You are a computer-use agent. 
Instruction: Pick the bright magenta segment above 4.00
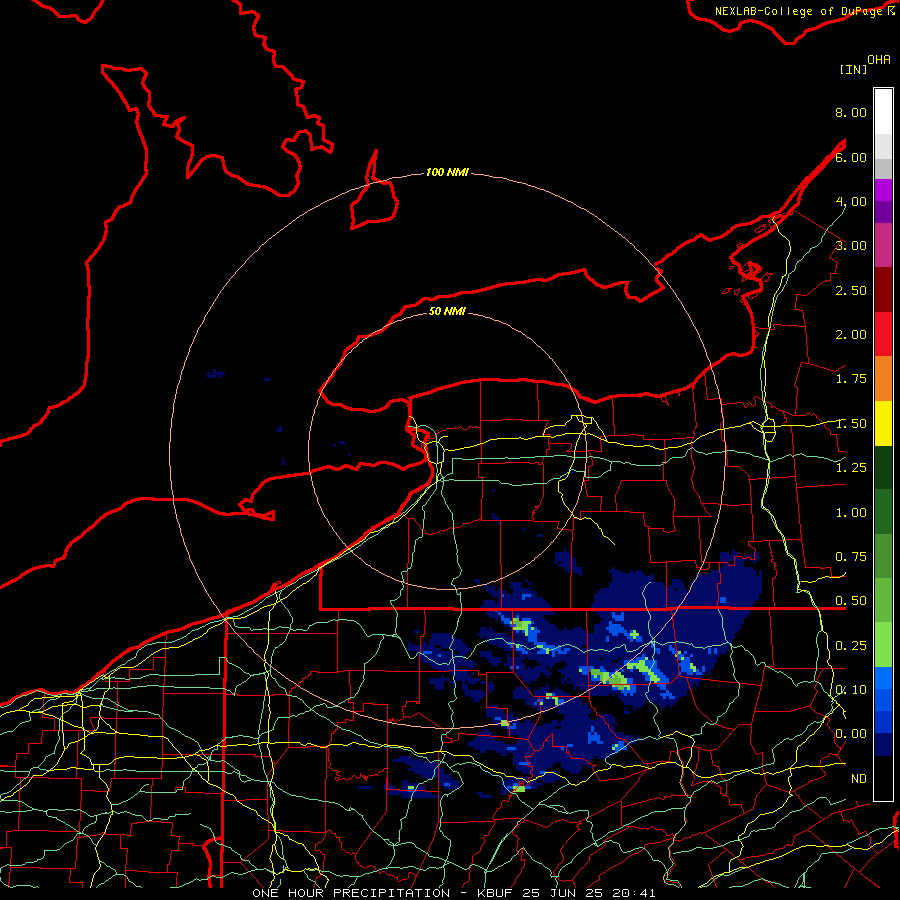click(883, 190)
